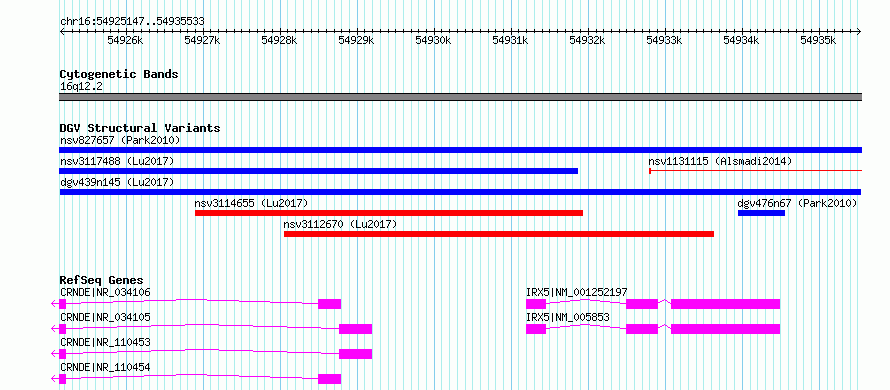890x390 pixels.
Task: Open the dgv439n145 (Lu2017) variant label
Action: [x=117, y=182]
